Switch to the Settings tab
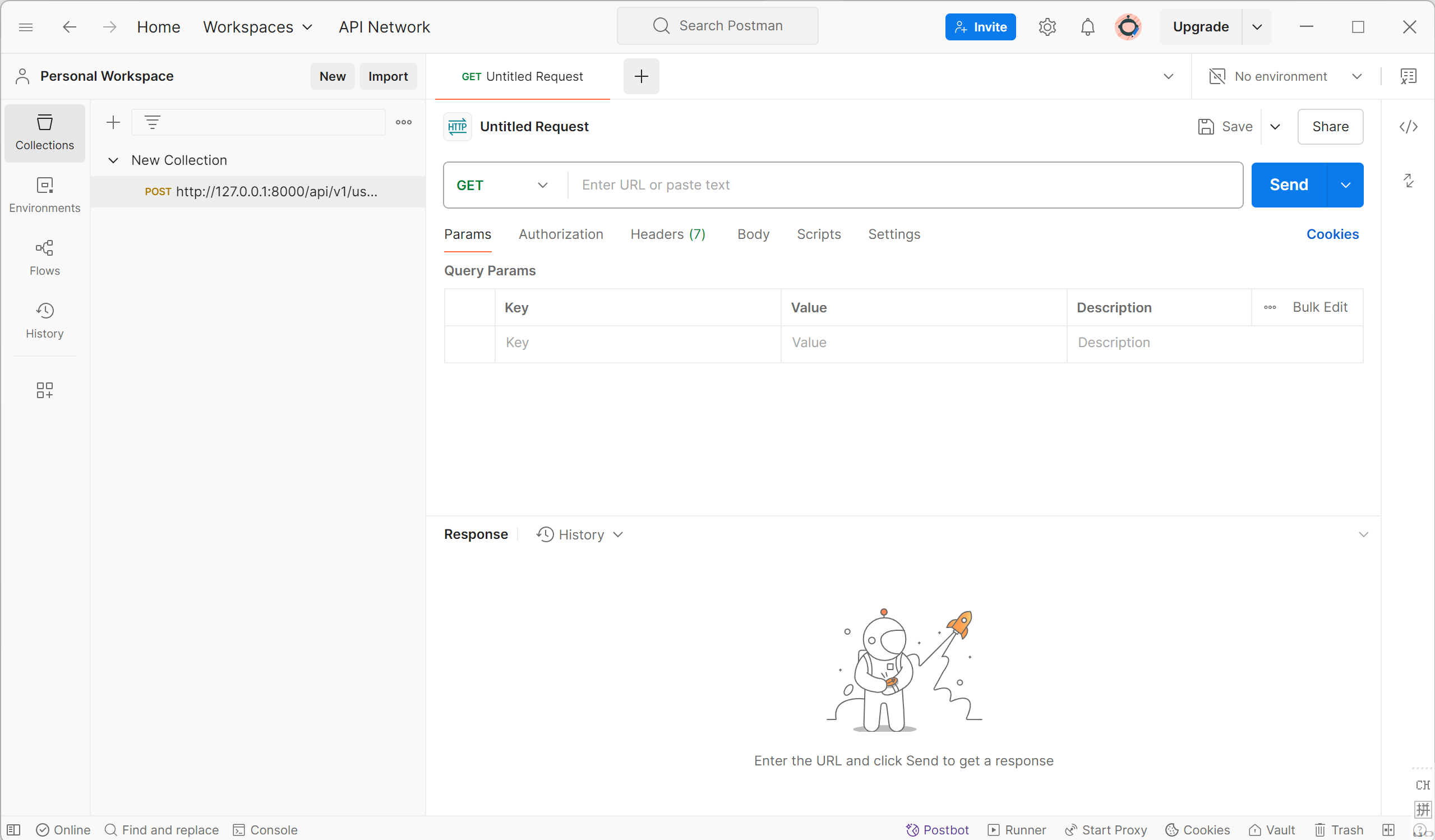Image resolution: width=1435 pixels, height=840 pixels. pos(894,234)
